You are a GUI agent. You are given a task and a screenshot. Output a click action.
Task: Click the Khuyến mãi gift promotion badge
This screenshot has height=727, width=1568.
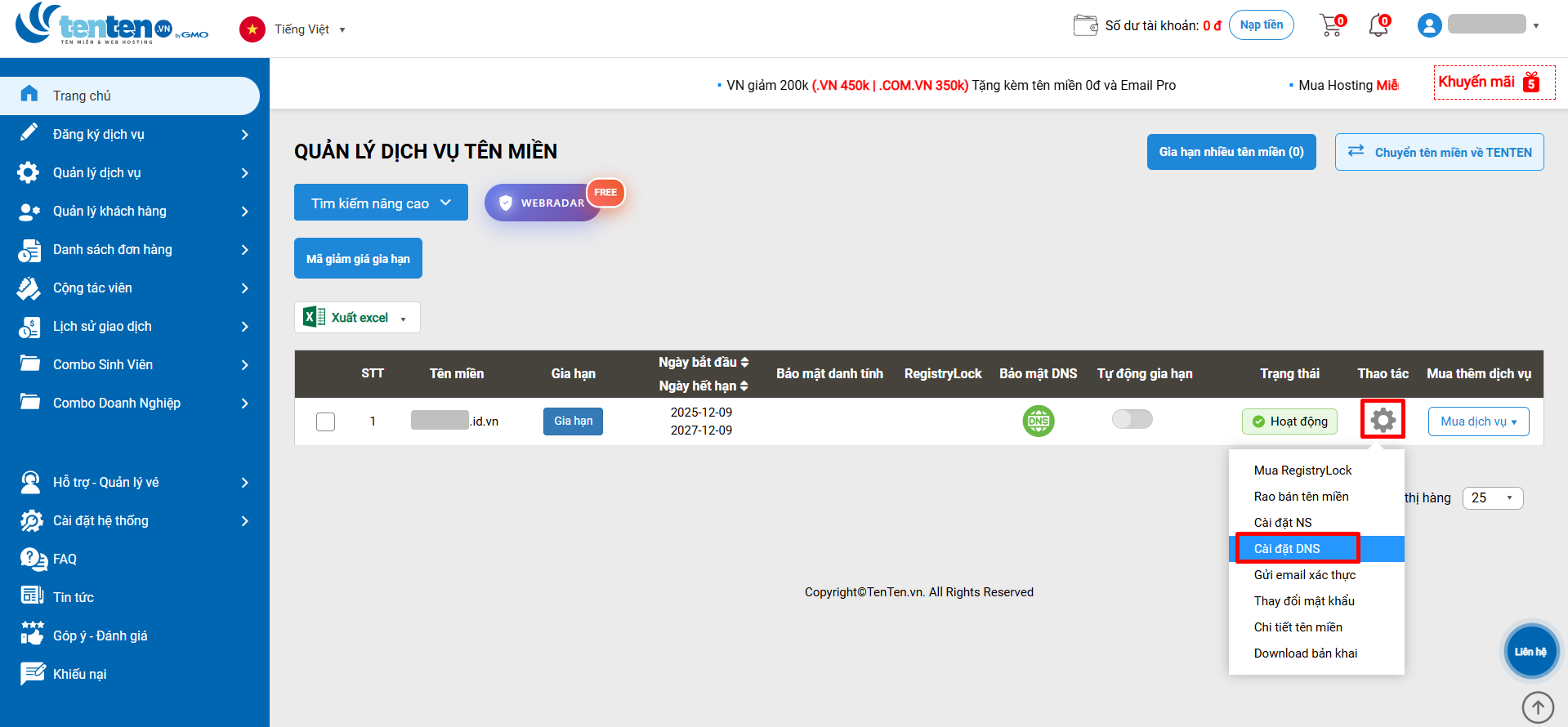coord(1494,83)
